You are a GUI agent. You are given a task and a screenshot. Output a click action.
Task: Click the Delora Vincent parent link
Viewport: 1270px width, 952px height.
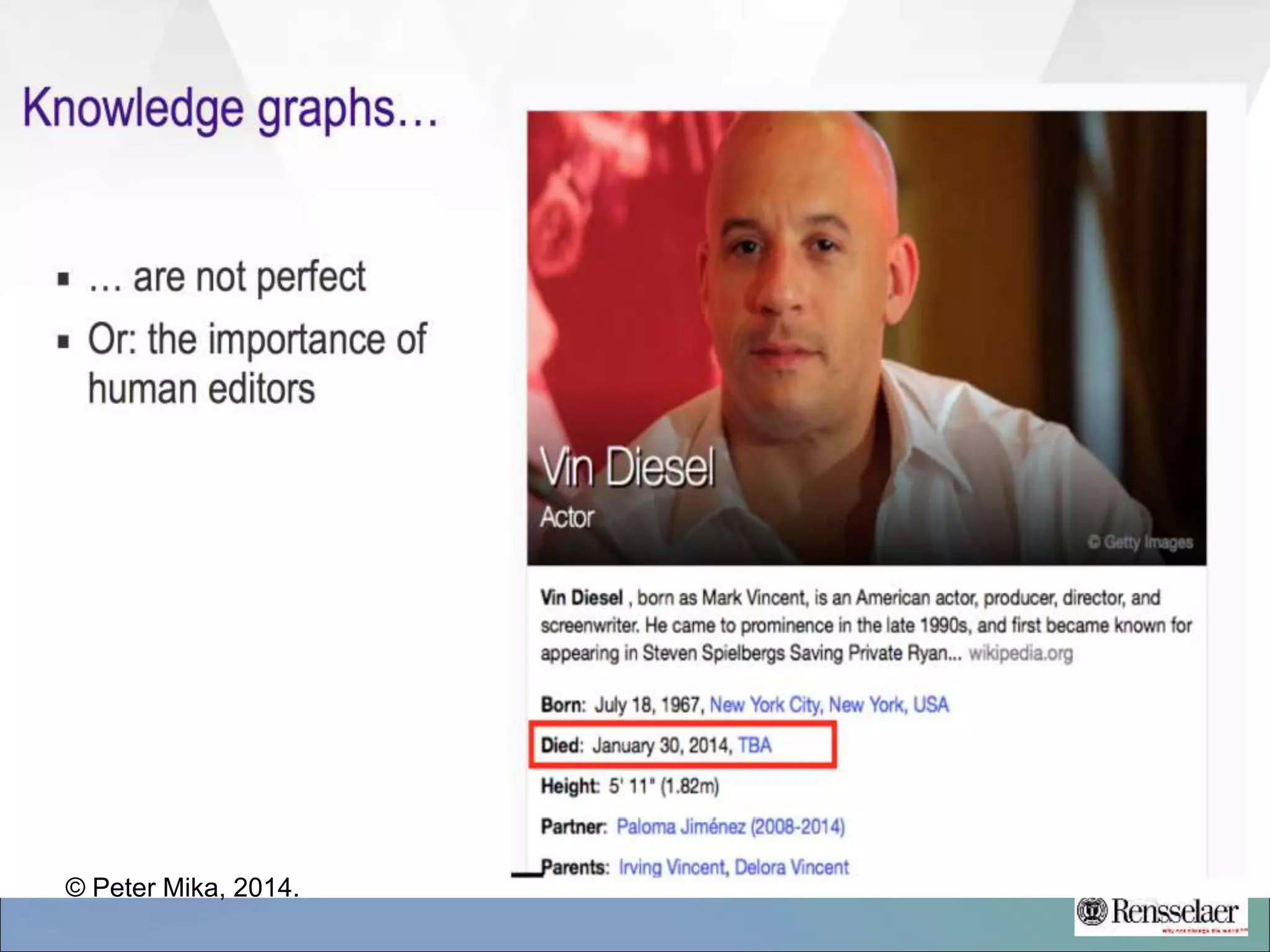coord(791,867)
